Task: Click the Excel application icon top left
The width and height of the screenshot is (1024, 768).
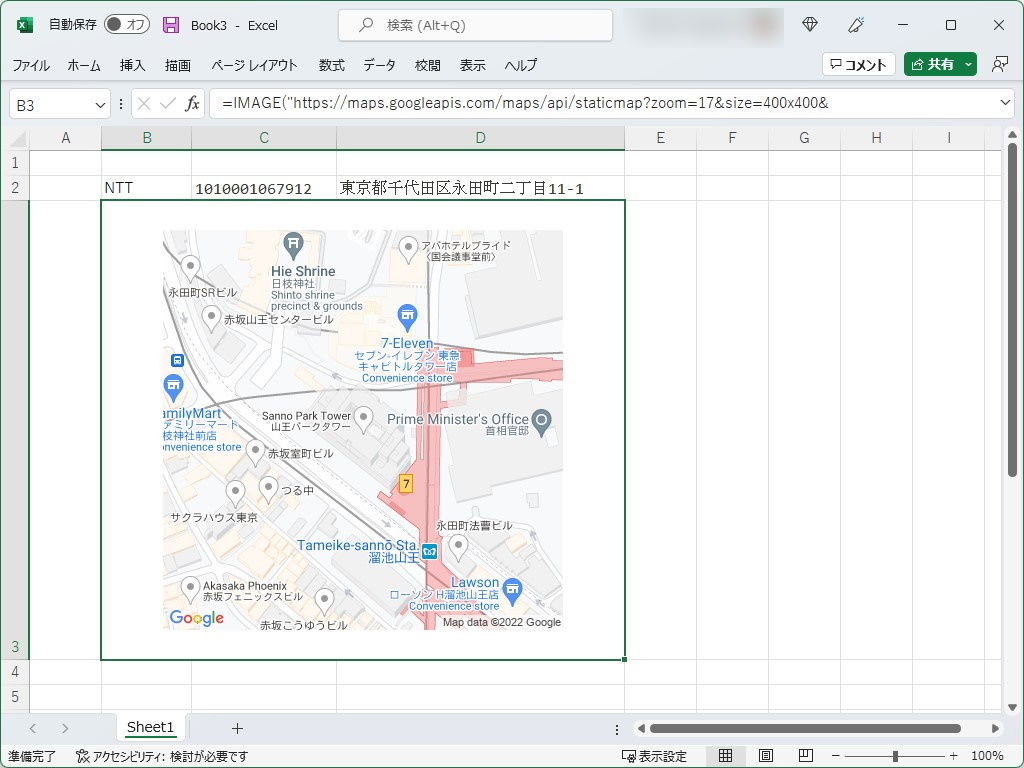Action: 22,24
